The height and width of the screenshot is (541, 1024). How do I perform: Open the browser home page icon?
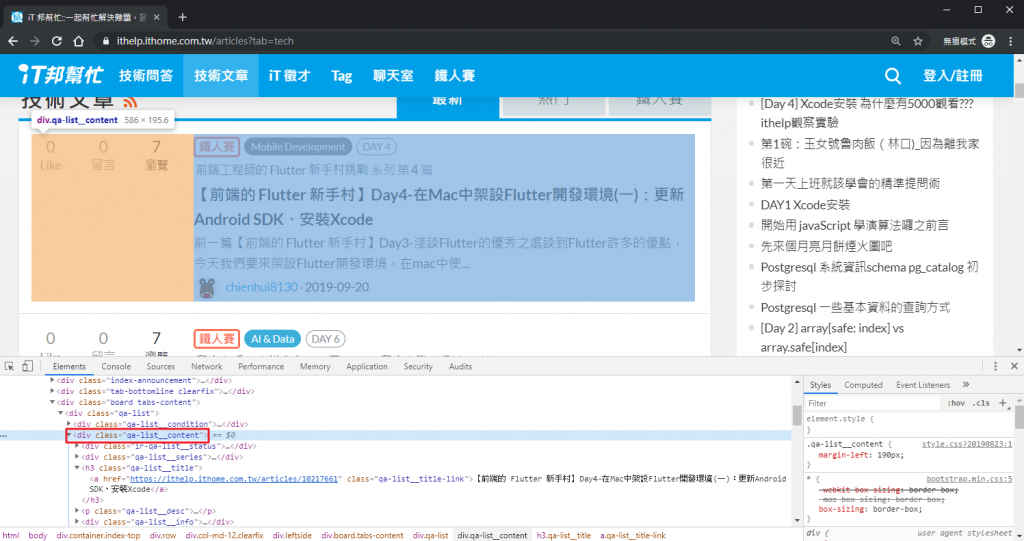(x=78, y=41)
